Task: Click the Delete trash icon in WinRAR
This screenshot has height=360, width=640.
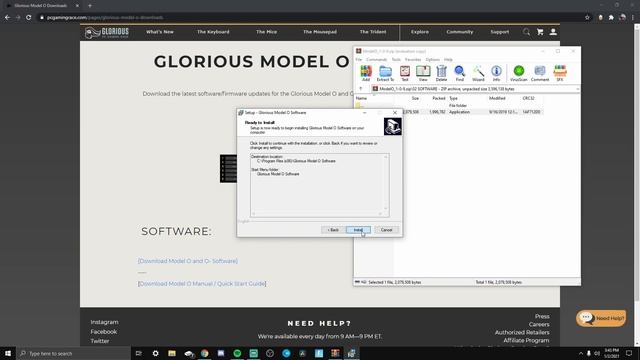Action: pyautogui.click(x=441, y=73)
